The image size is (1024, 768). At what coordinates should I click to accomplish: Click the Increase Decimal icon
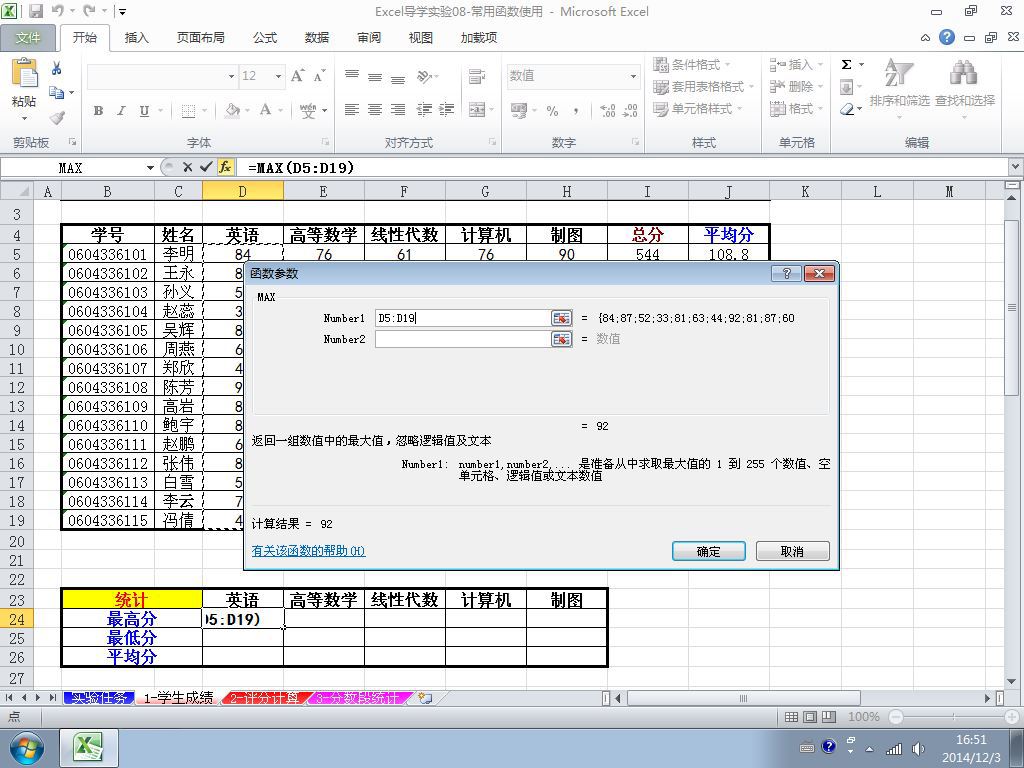607,110
